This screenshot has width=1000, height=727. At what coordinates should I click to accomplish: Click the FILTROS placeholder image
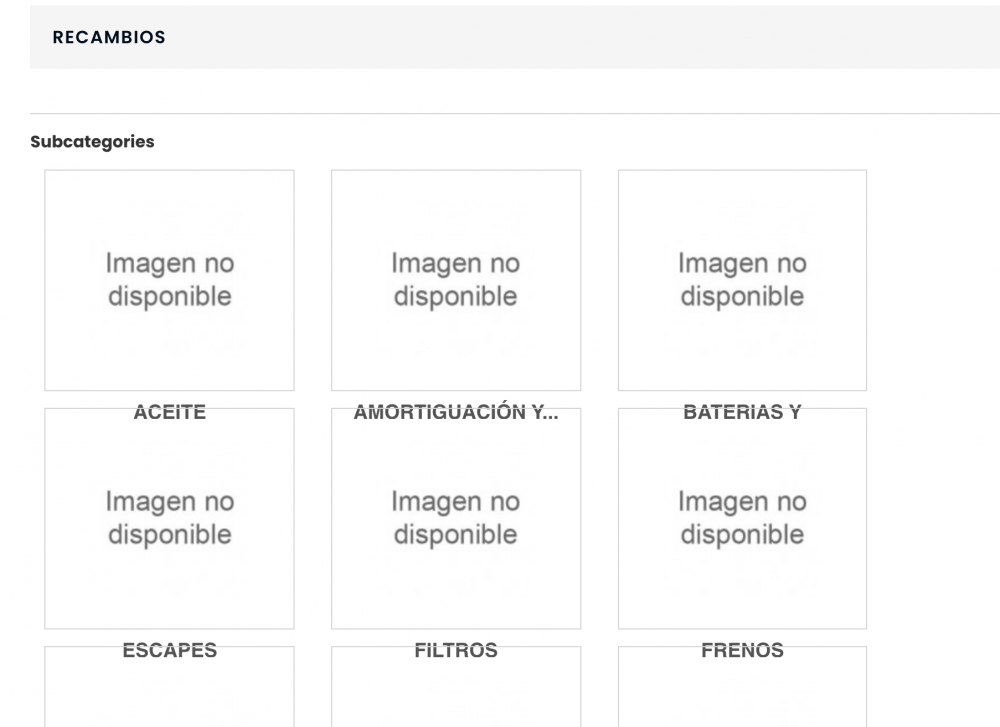(455, 518)
